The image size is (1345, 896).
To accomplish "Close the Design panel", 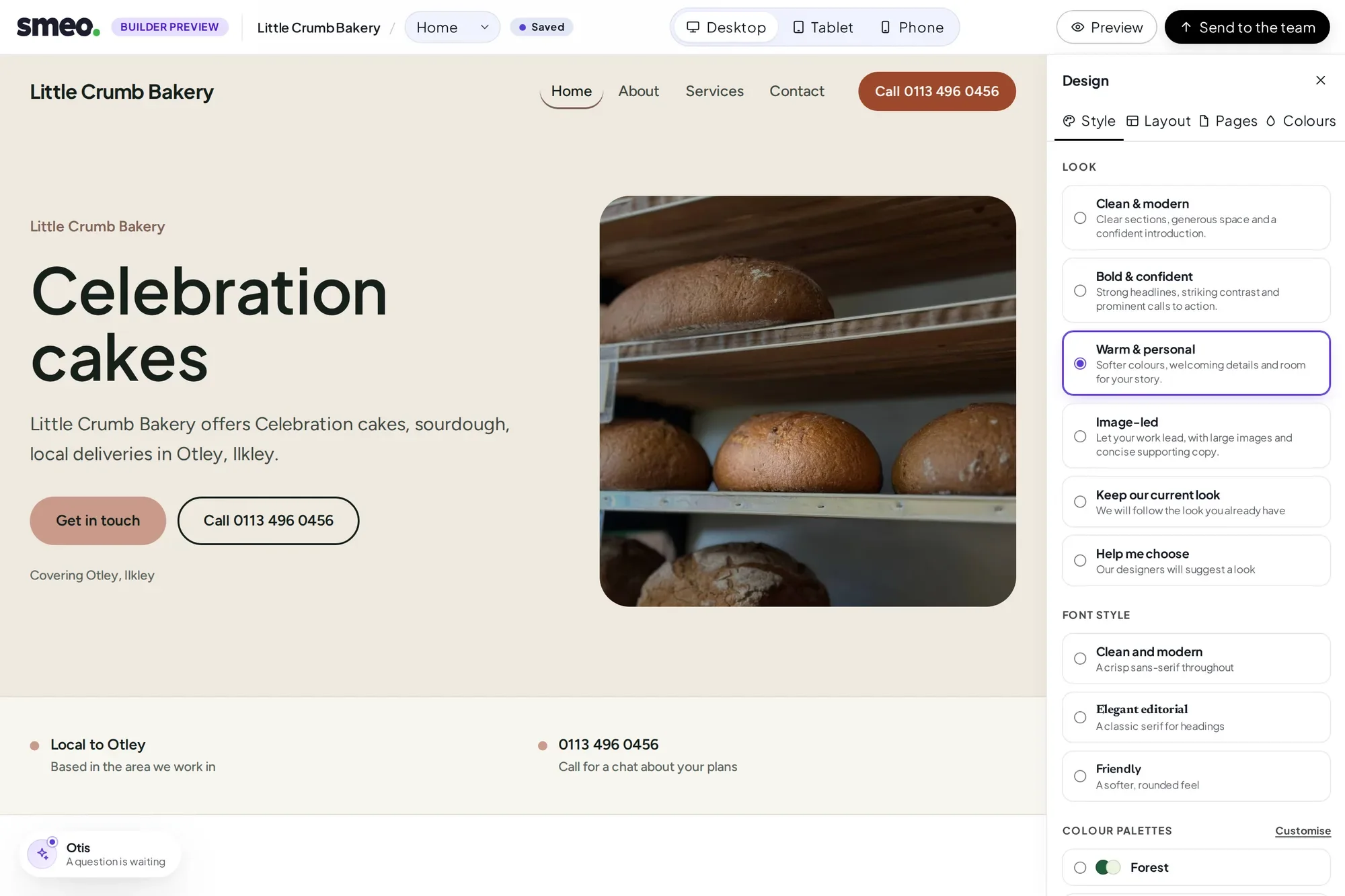I will [x=1320, y=80].
